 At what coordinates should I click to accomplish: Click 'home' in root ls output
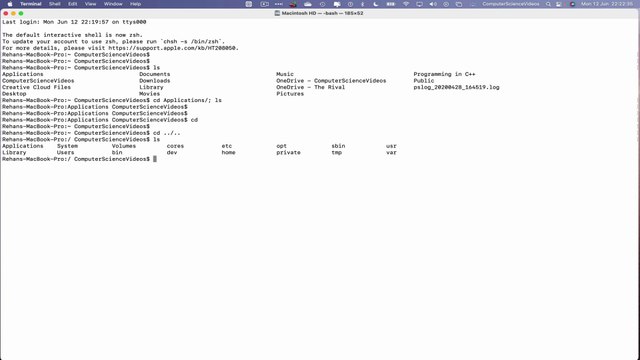coord(228,153)
